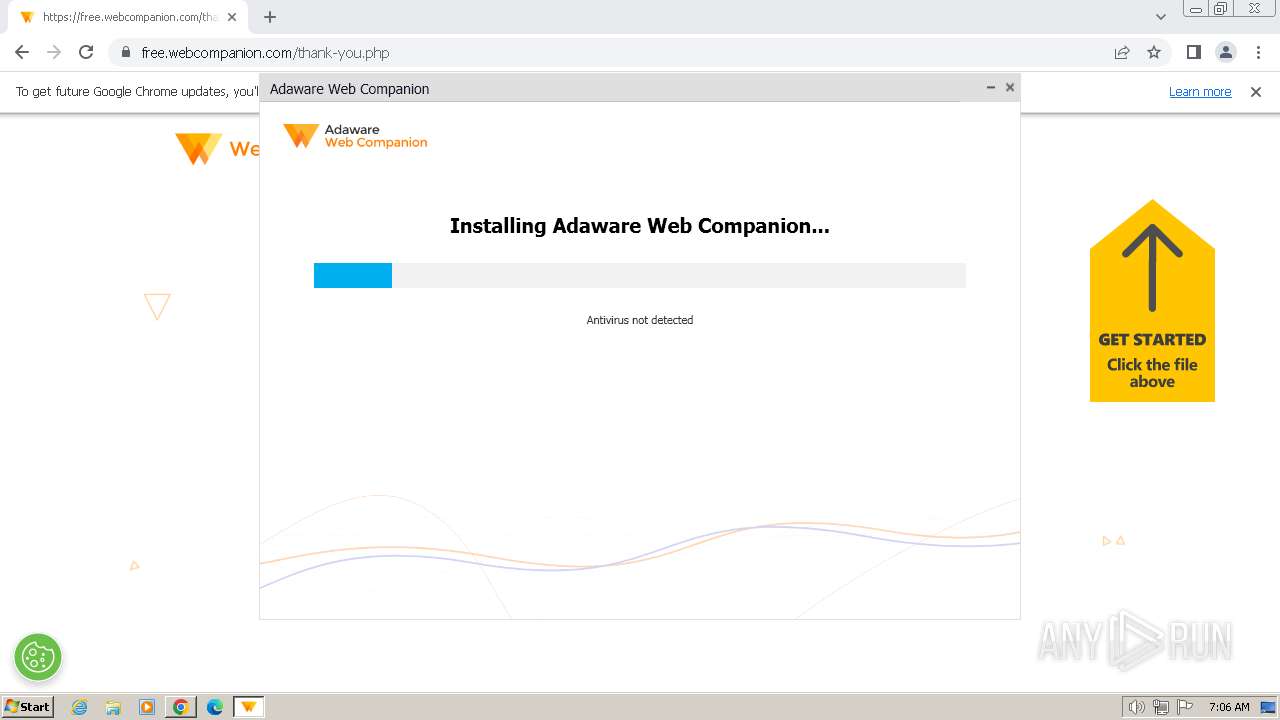Click the Web Companion page logo
The height and width of the screenshot is (720, 1280).
(217, 149)
